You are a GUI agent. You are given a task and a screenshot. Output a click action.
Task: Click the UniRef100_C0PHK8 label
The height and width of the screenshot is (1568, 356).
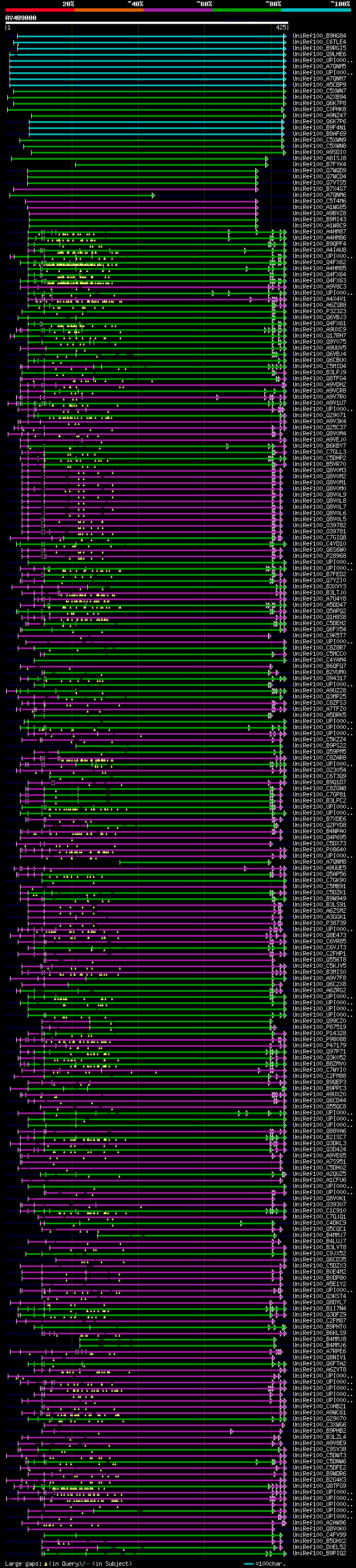point(319,109)
